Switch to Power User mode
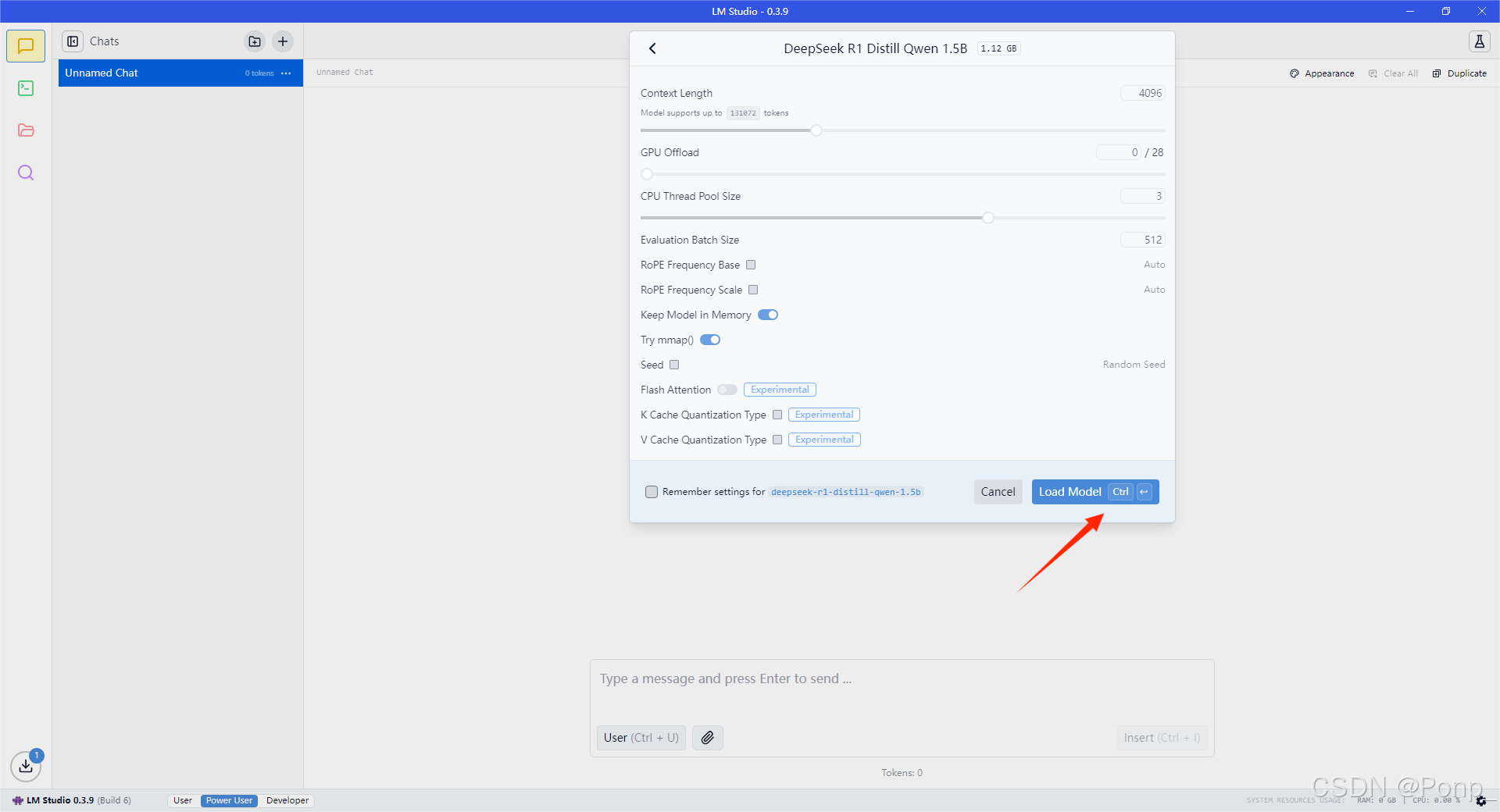 [x=229, y=800]
